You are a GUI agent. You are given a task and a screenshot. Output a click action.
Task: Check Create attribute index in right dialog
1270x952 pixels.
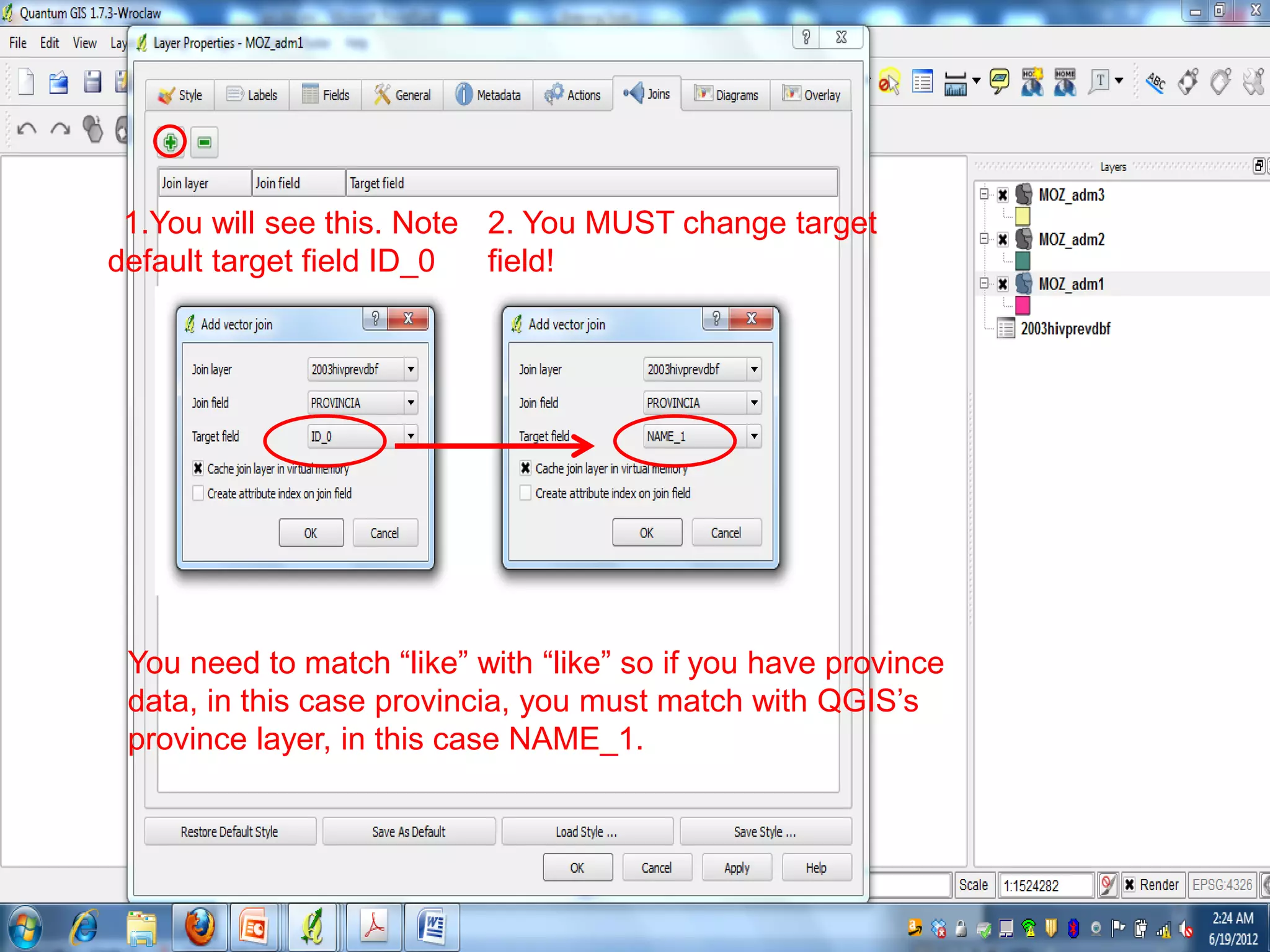525,493
